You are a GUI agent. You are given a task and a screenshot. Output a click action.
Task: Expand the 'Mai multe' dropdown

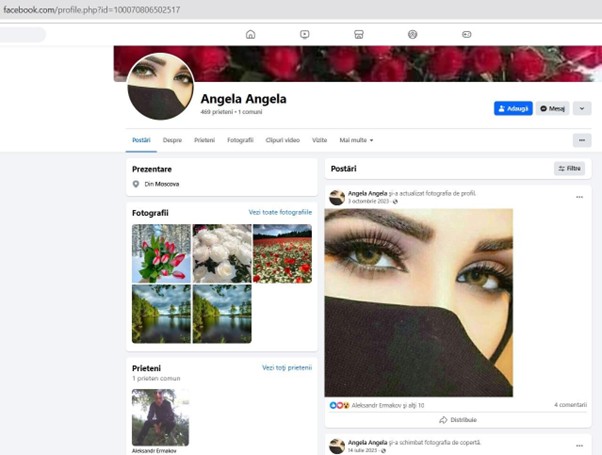tap(355, 141)
